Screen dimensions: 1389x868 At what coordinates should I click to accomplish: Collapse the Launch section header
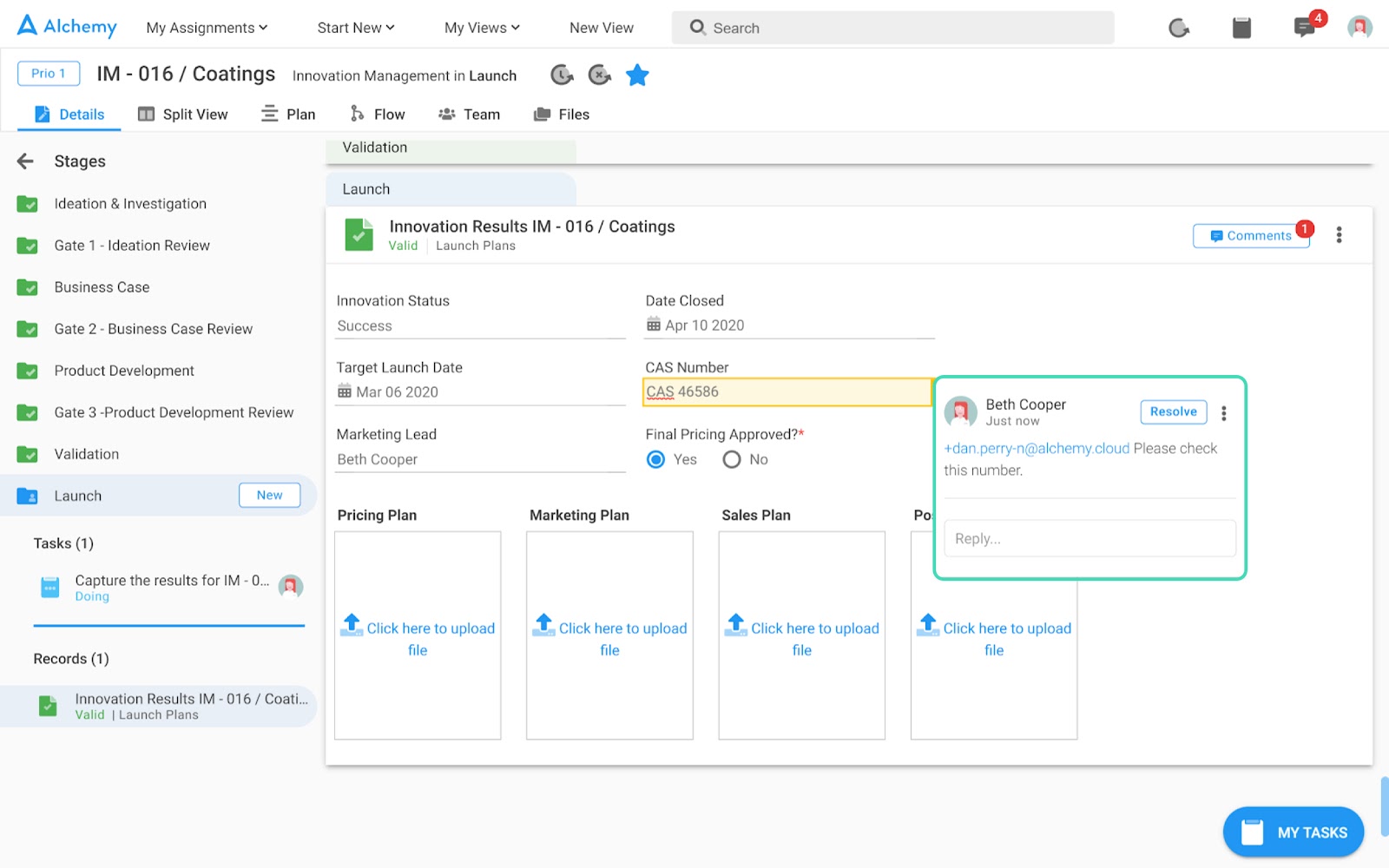pos(451,189)
